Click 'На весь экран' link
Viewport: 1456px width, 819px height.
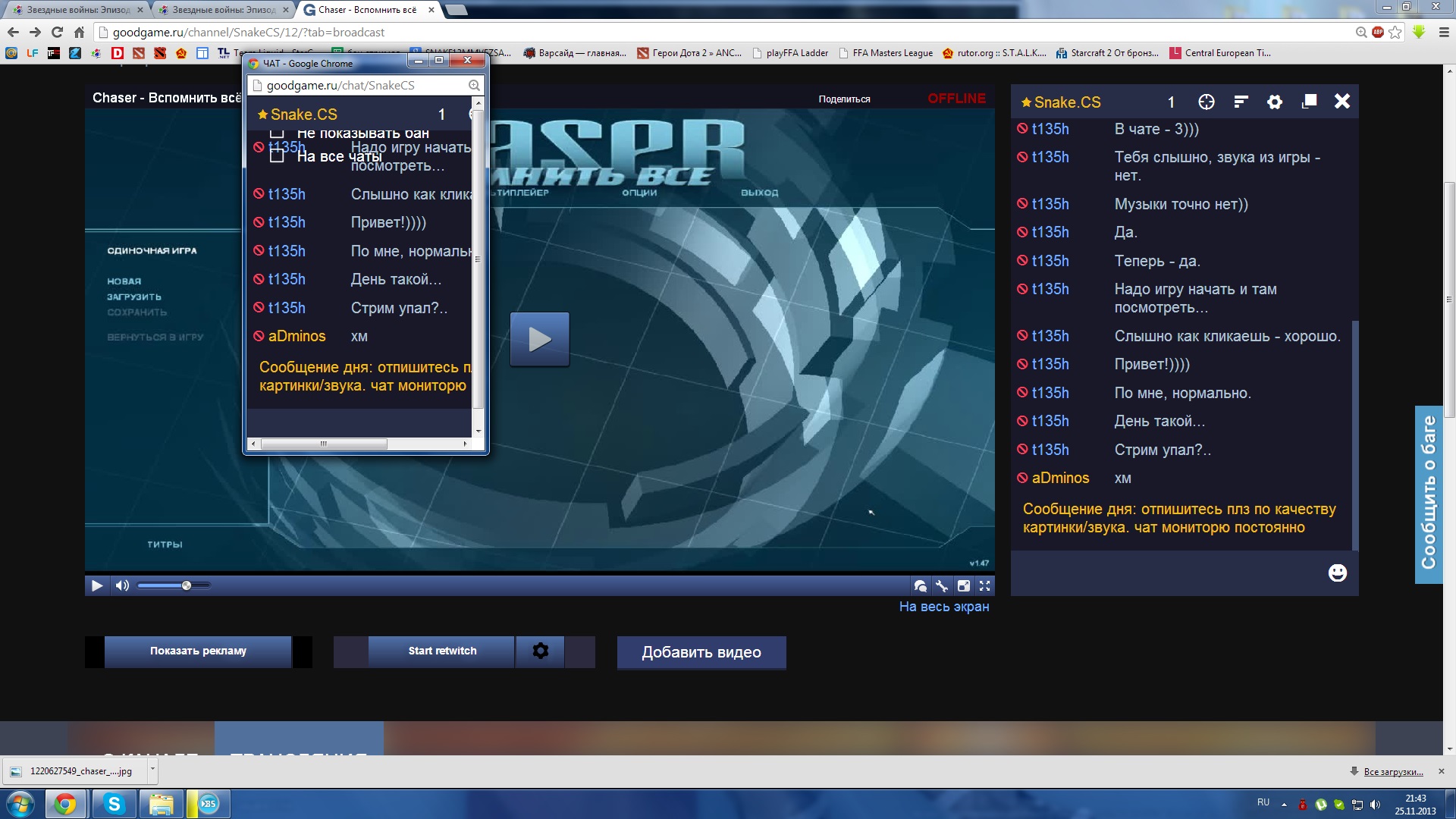pos(944,607)
